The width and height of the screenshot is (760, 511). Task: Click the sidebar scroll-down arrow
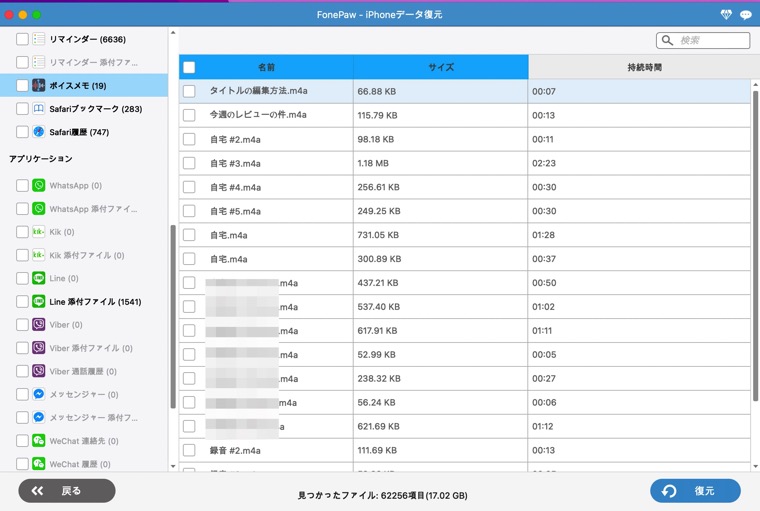[173, 466]
